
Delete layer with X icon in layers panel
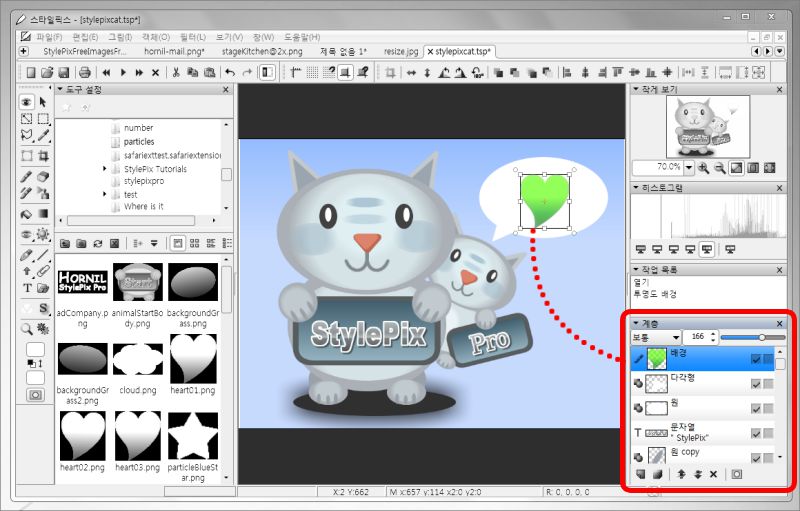tap(713, 474)
